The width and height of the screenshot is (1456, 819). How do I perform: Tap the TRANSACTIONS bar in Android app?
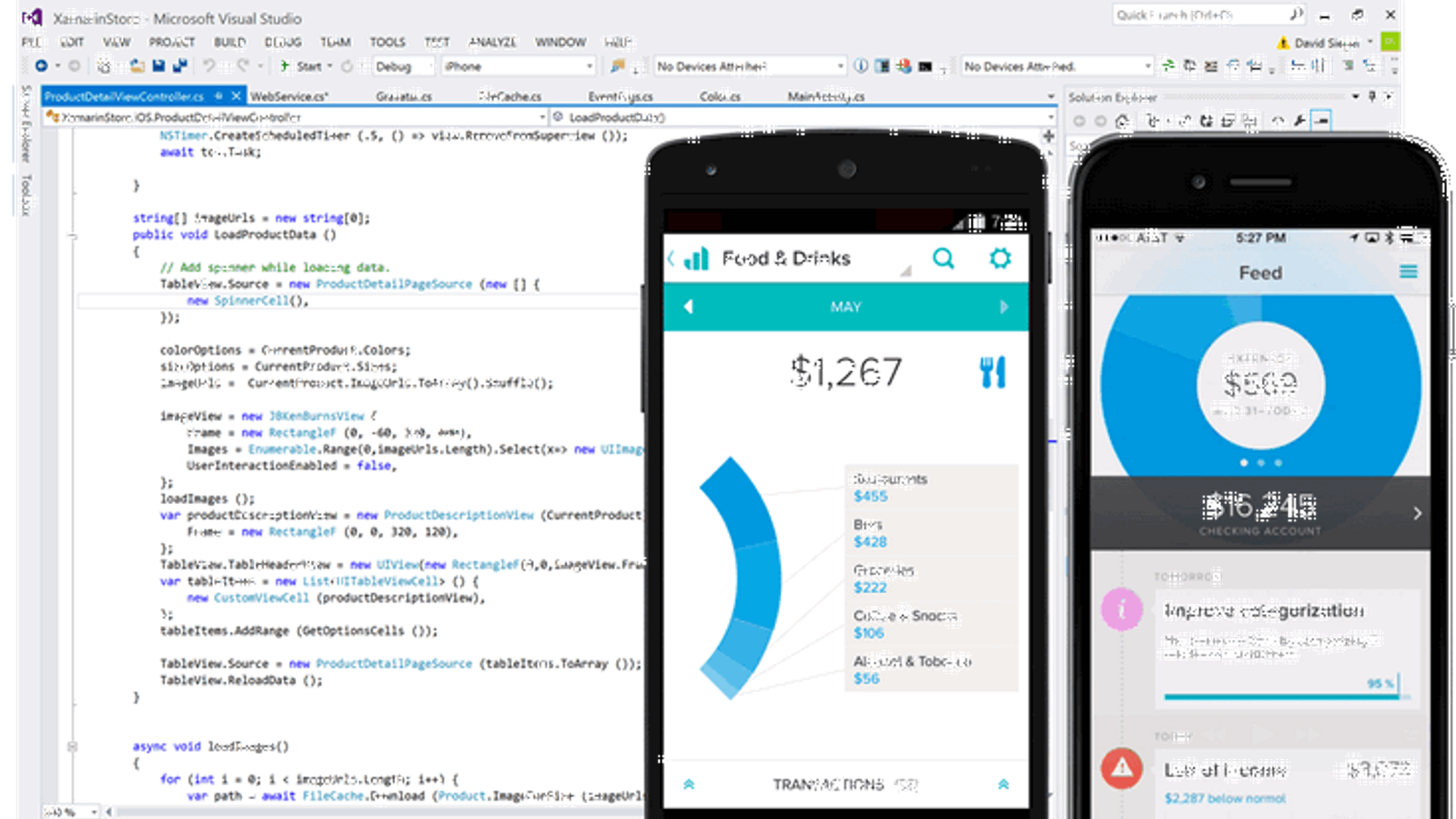[845, 784]
